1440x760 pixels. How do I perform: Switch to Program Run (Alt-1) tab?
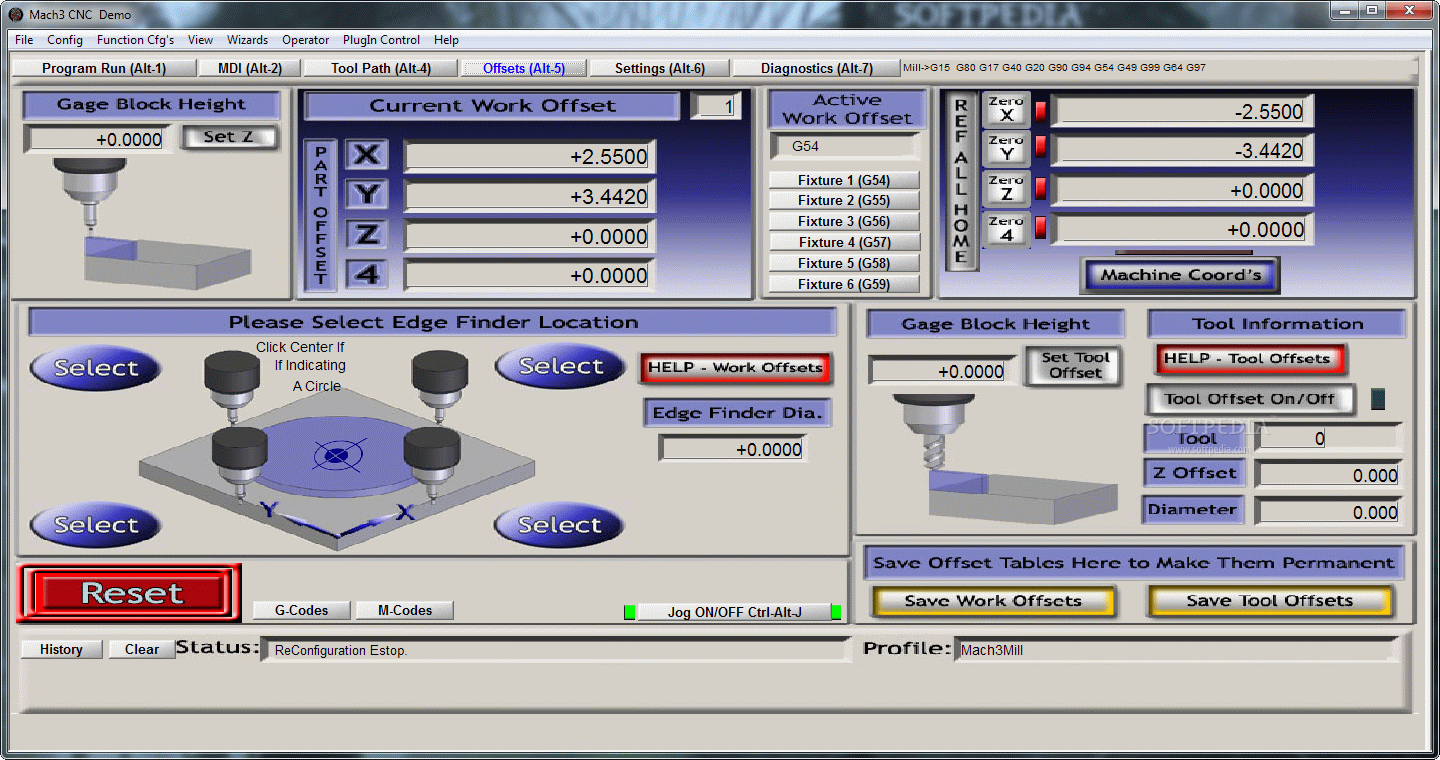click(104, 68)
